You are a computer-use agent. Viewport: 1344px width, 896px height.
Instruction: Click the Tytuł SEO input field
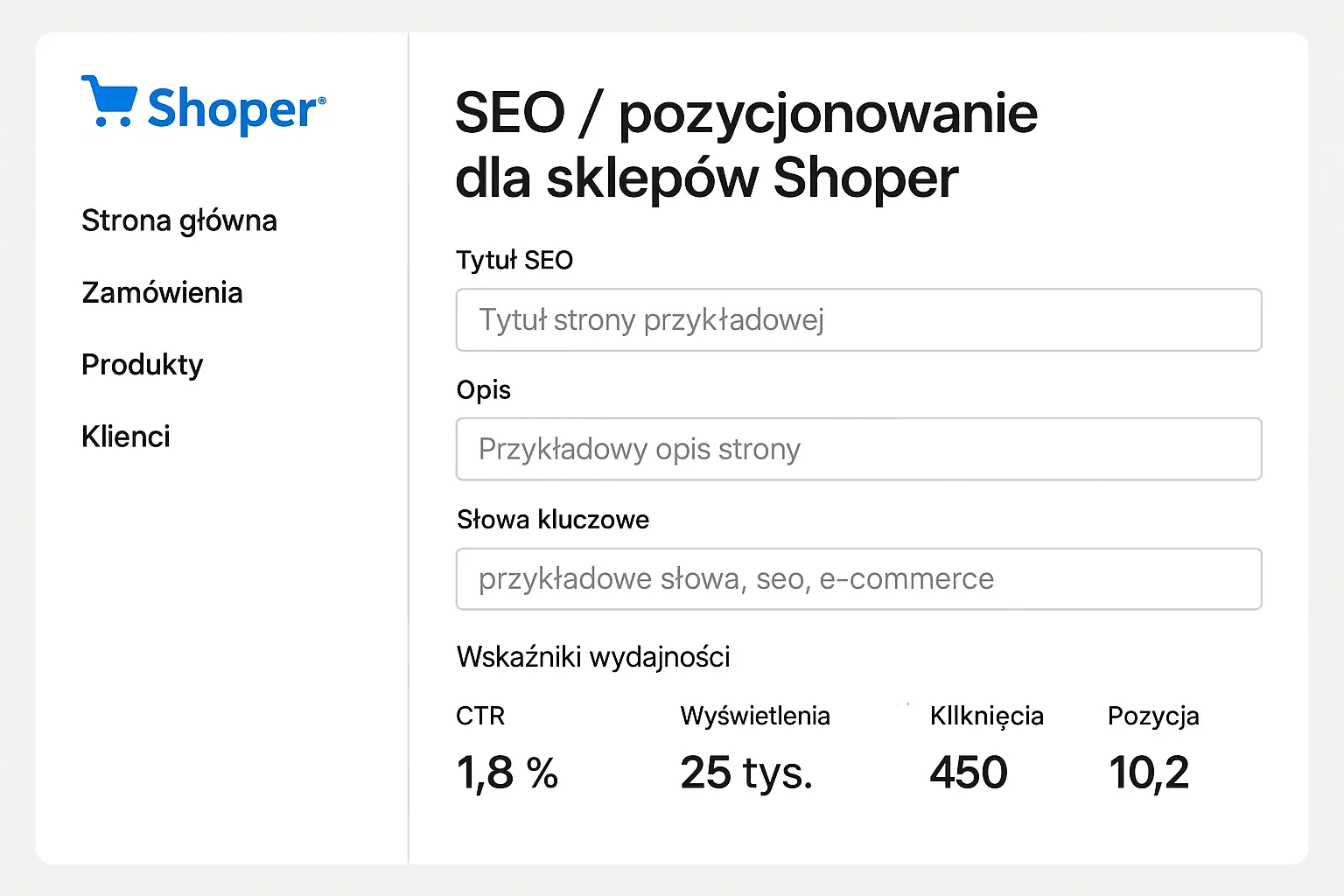pos(857,319)
